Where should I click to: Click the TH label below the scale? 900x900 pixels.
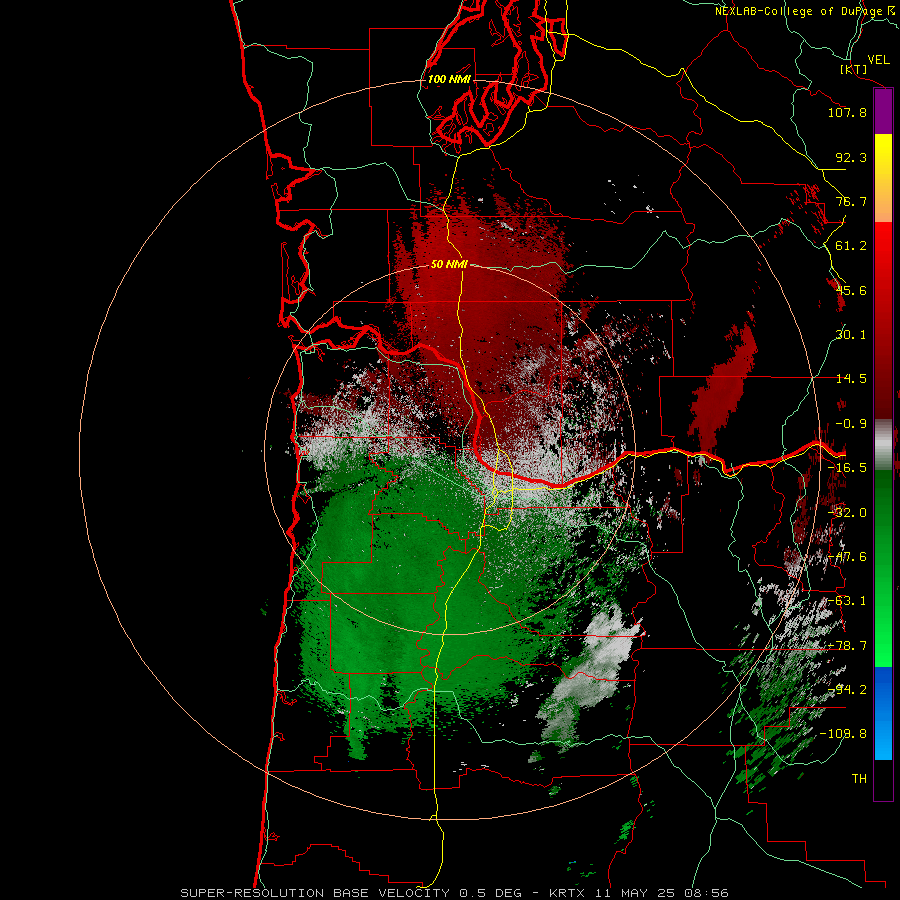(x=859, y=779)
